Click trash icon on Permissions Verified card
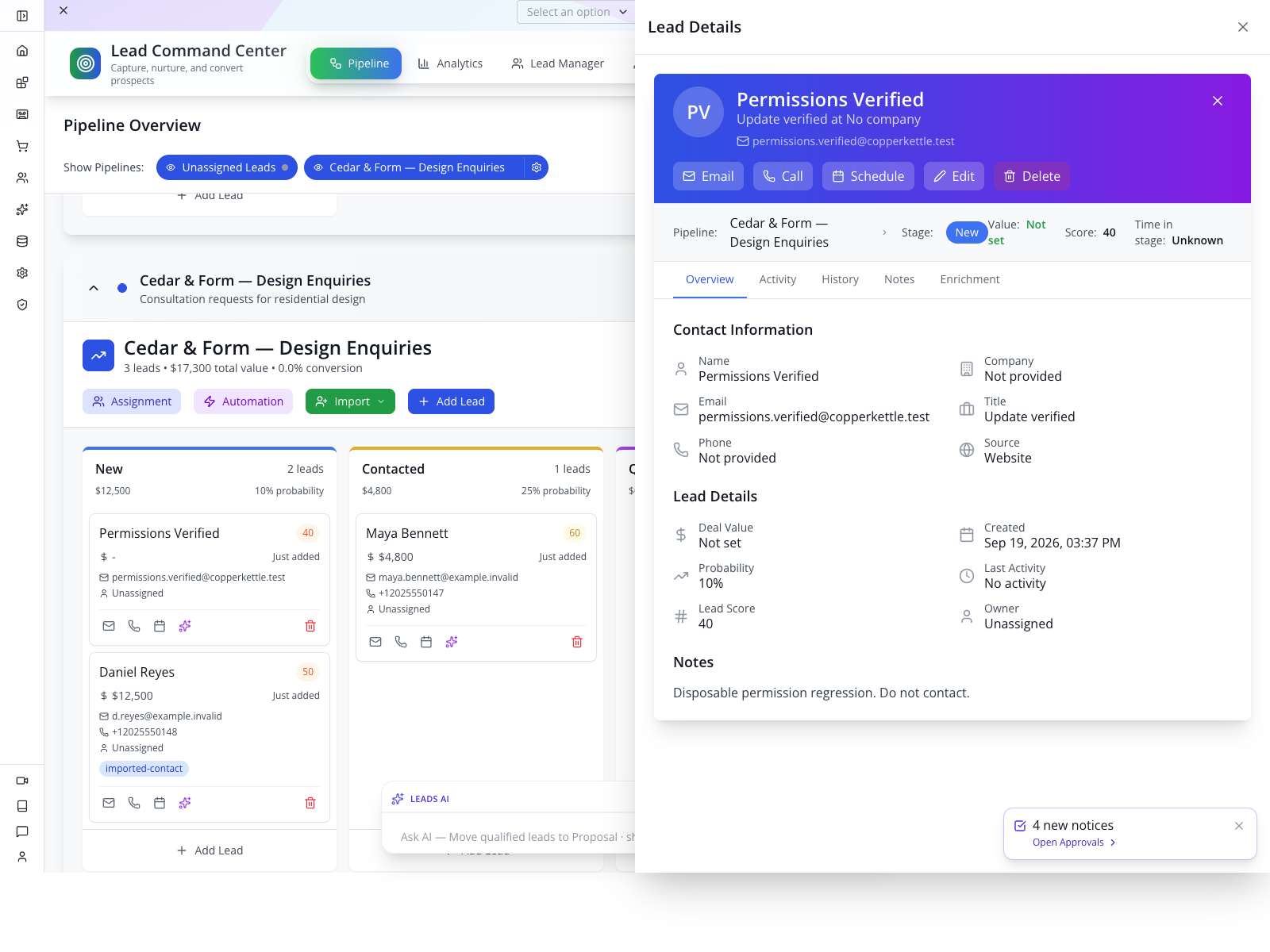Image resolution: width=1270 pixels, height=952 pixels. (310, 626)
